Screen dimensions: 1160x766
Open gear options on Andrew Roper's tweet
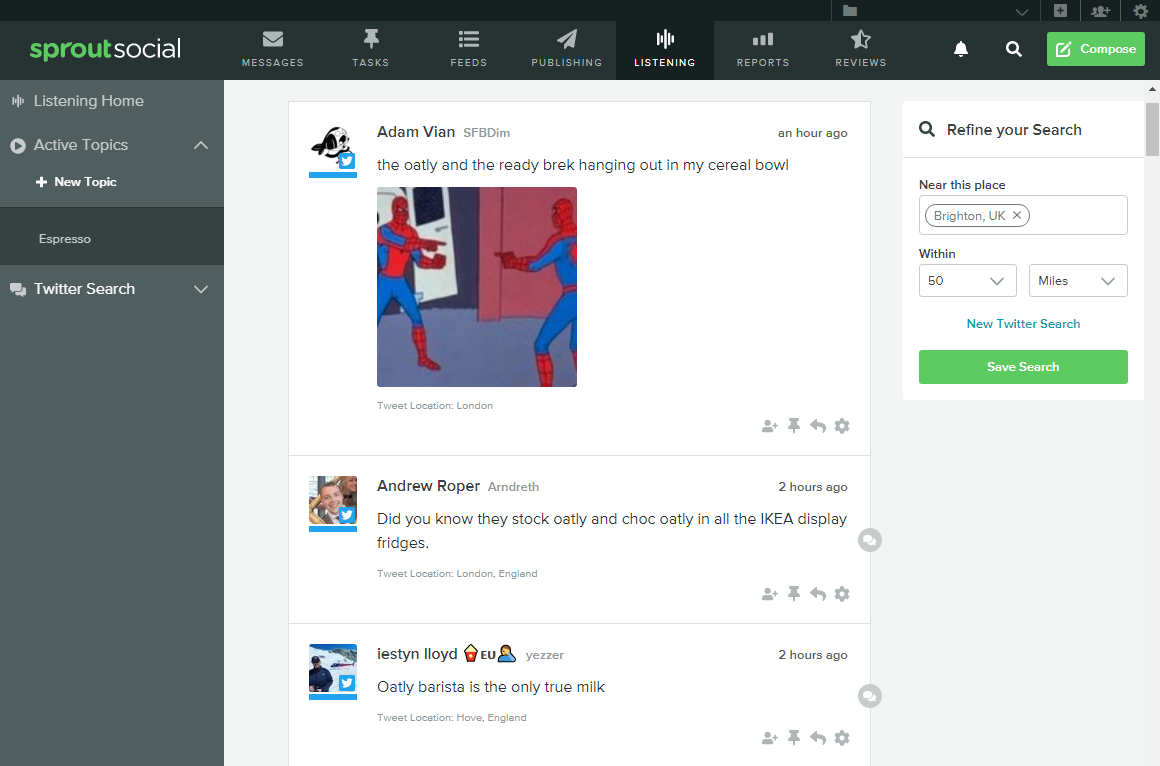(x=842, y=594)
